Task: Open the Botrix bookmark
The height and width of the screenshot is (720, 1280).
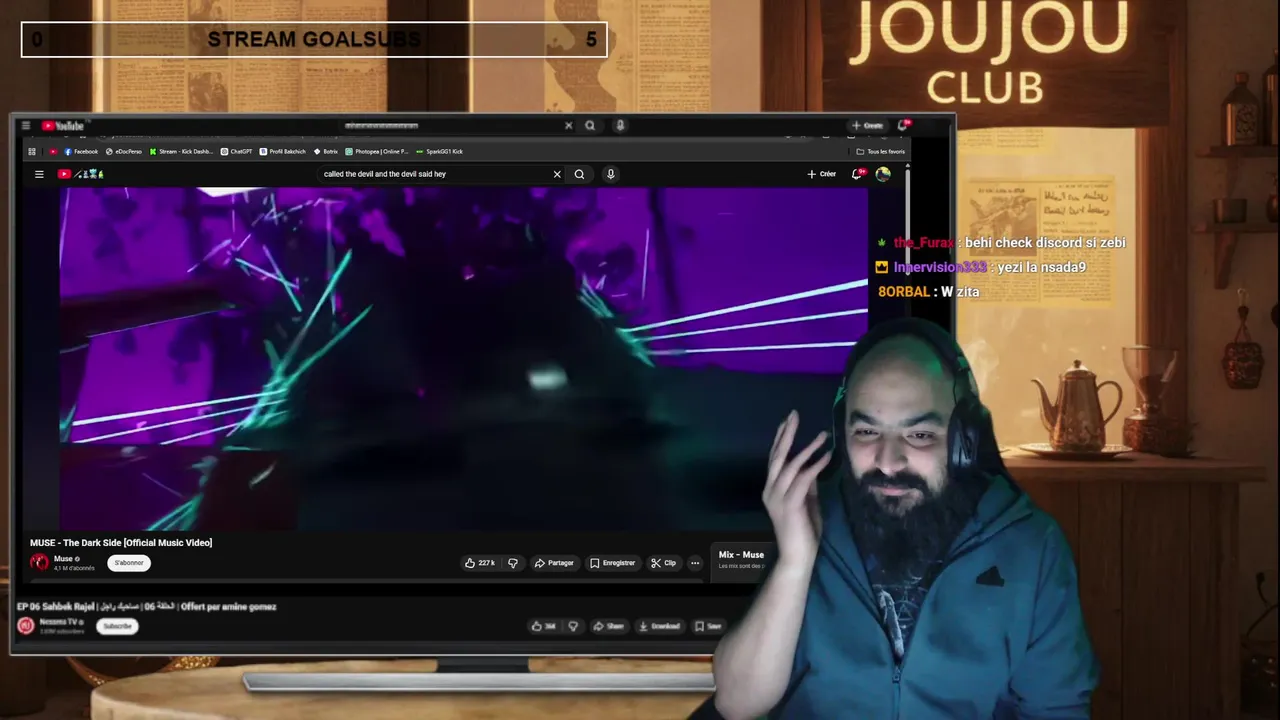Action: click(x=326, y=152)
